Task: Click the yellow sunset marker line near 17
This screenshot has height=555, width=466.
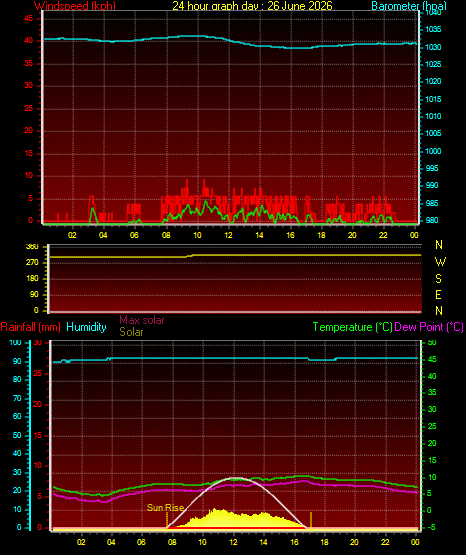Action: coord(311,521)
